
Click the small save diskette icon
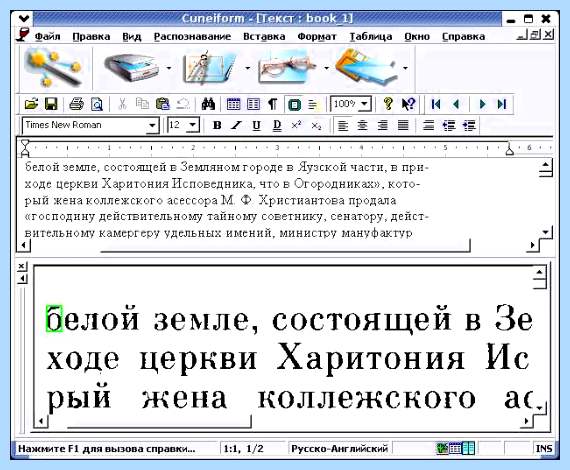[x=51, y=104]
